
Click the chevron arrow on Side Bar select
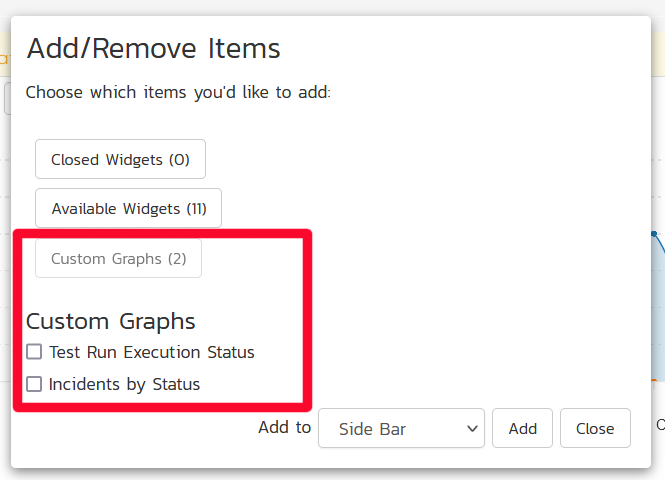472,428
